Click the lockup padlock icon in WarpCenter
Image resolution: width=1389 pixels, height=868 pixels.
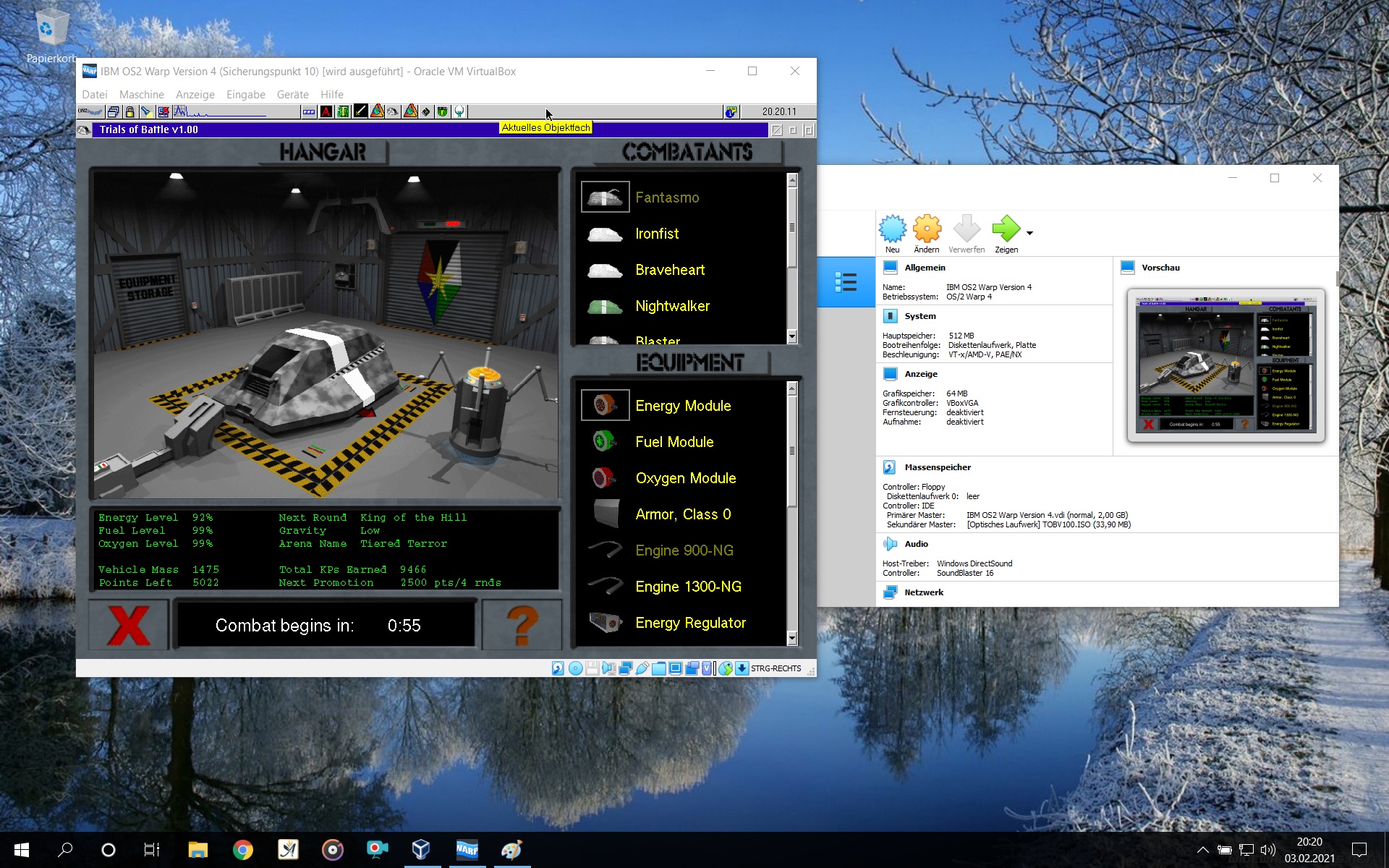(x=129, y=111)
